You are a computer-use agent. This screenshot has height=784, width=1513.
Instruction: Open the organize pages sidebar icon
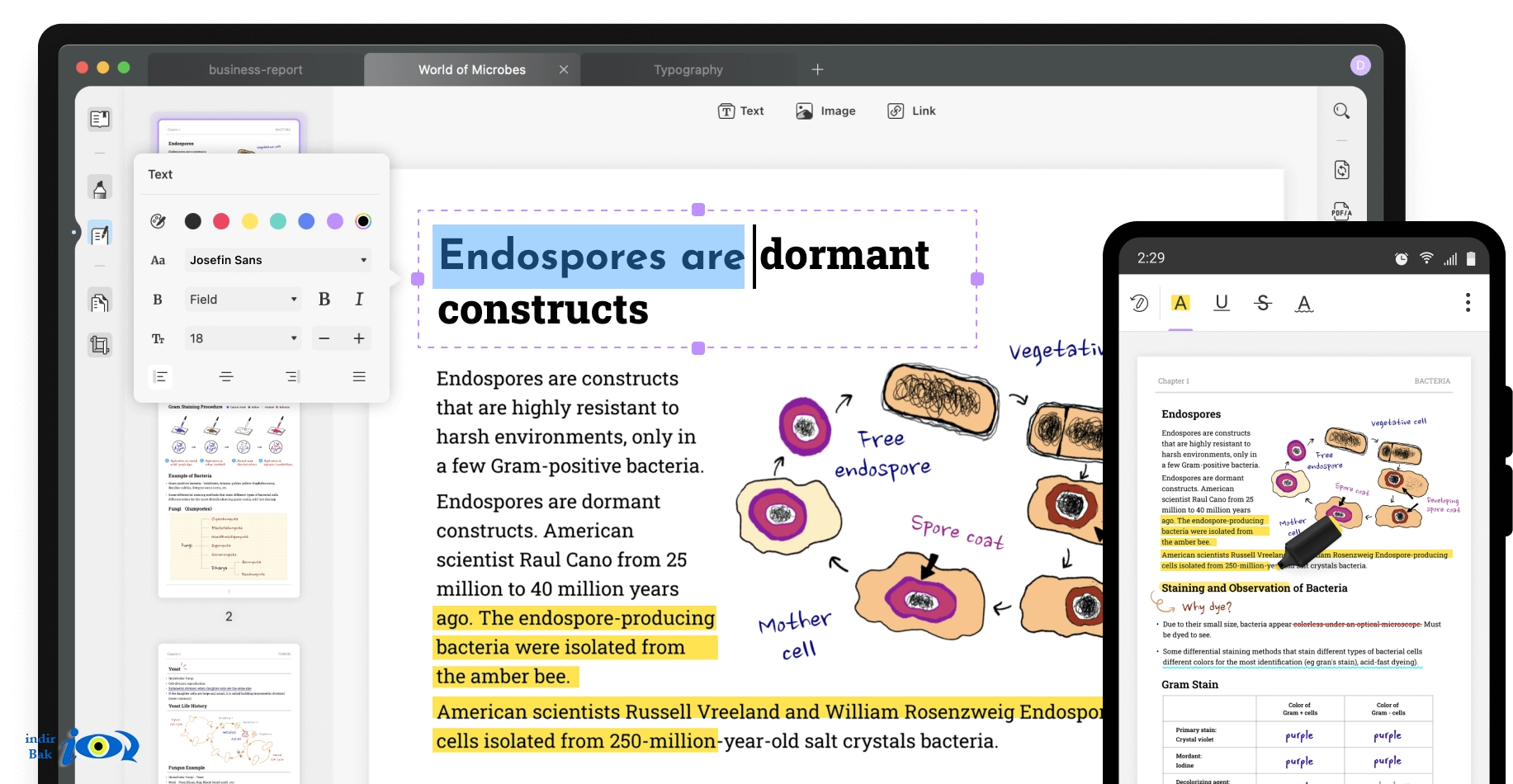click(x=100, y=302)
